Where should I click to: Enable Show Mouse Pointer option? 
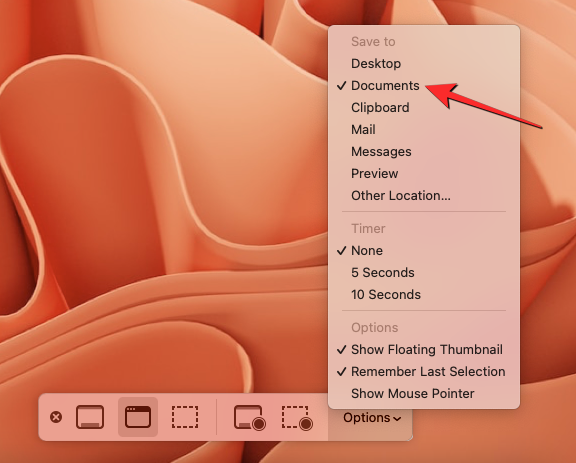click(424, 394)
